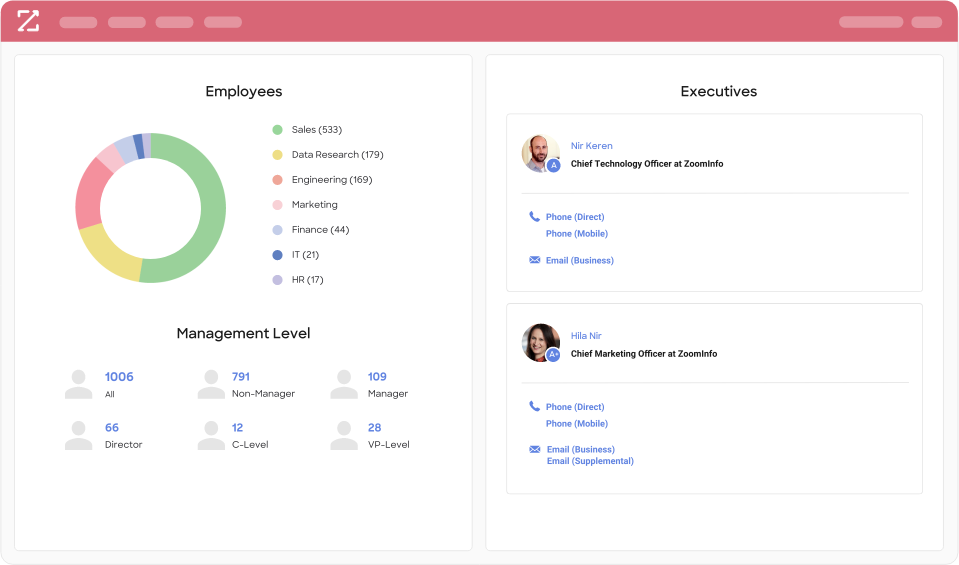Reveal Nir Keren's Email (Business)

tap(580, 260)
